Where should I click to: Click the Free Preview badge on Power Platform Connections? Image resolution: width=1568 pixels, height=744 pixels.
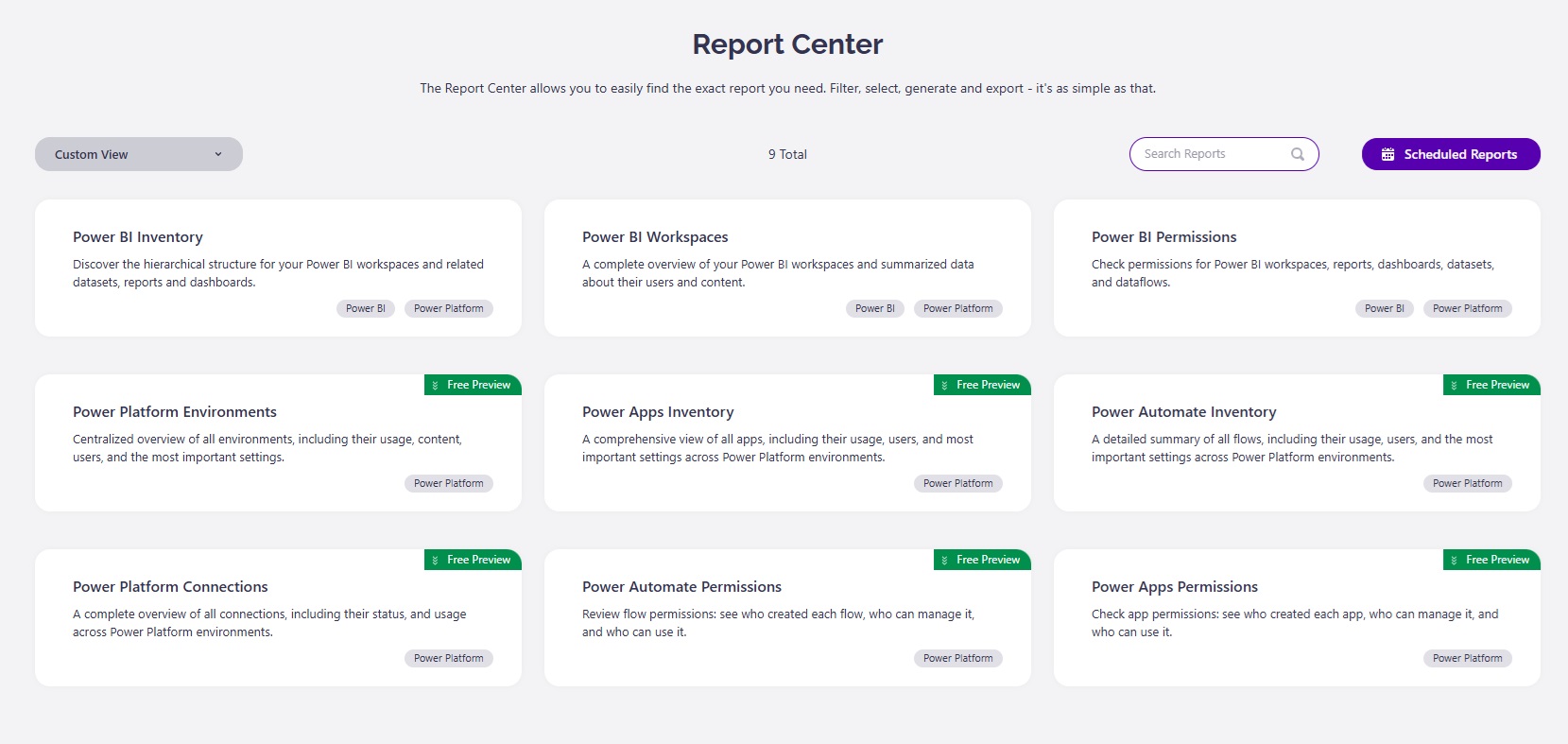473,560
